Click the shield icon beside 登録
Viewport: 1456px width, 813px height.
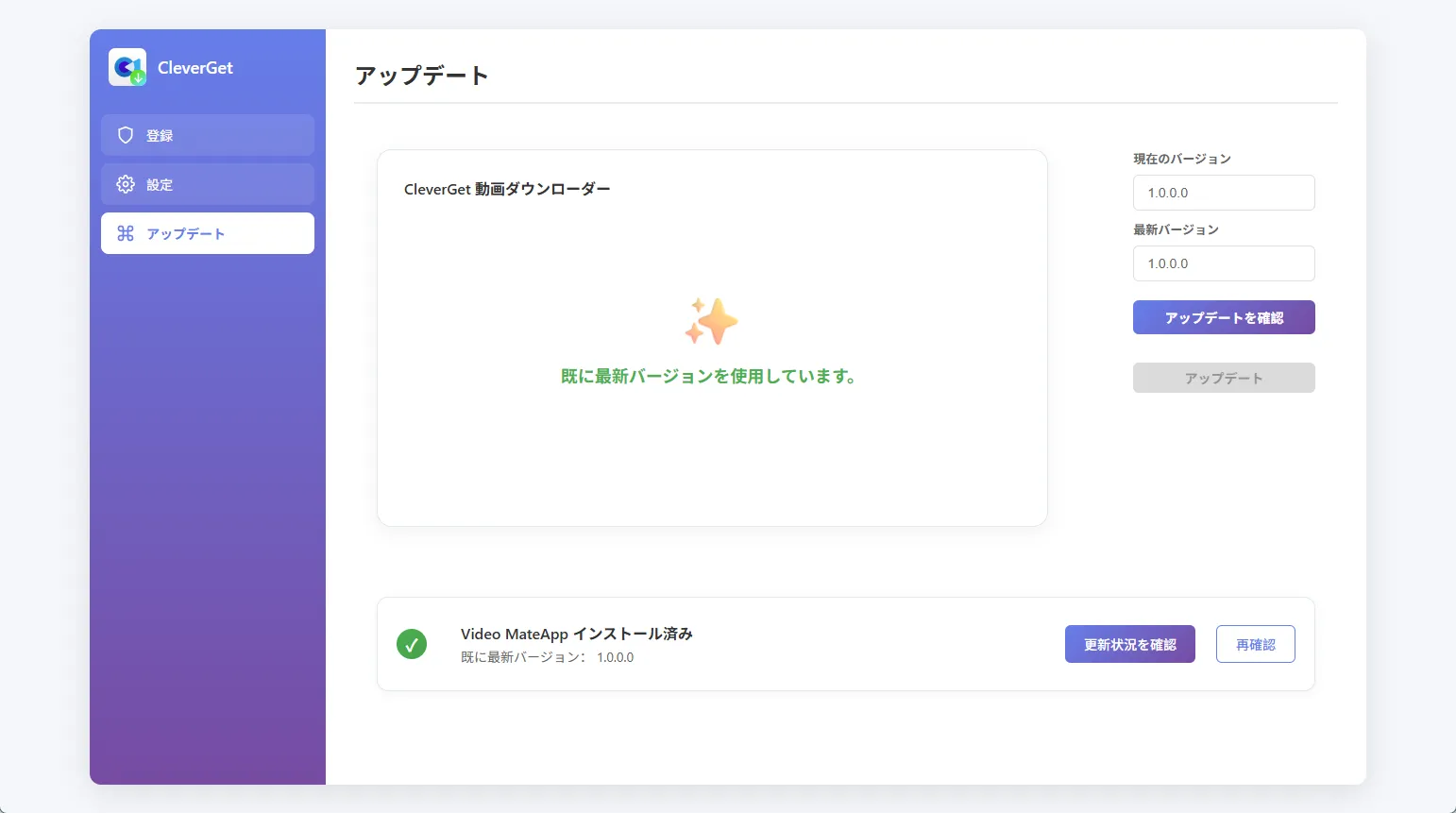coord(126,135)
